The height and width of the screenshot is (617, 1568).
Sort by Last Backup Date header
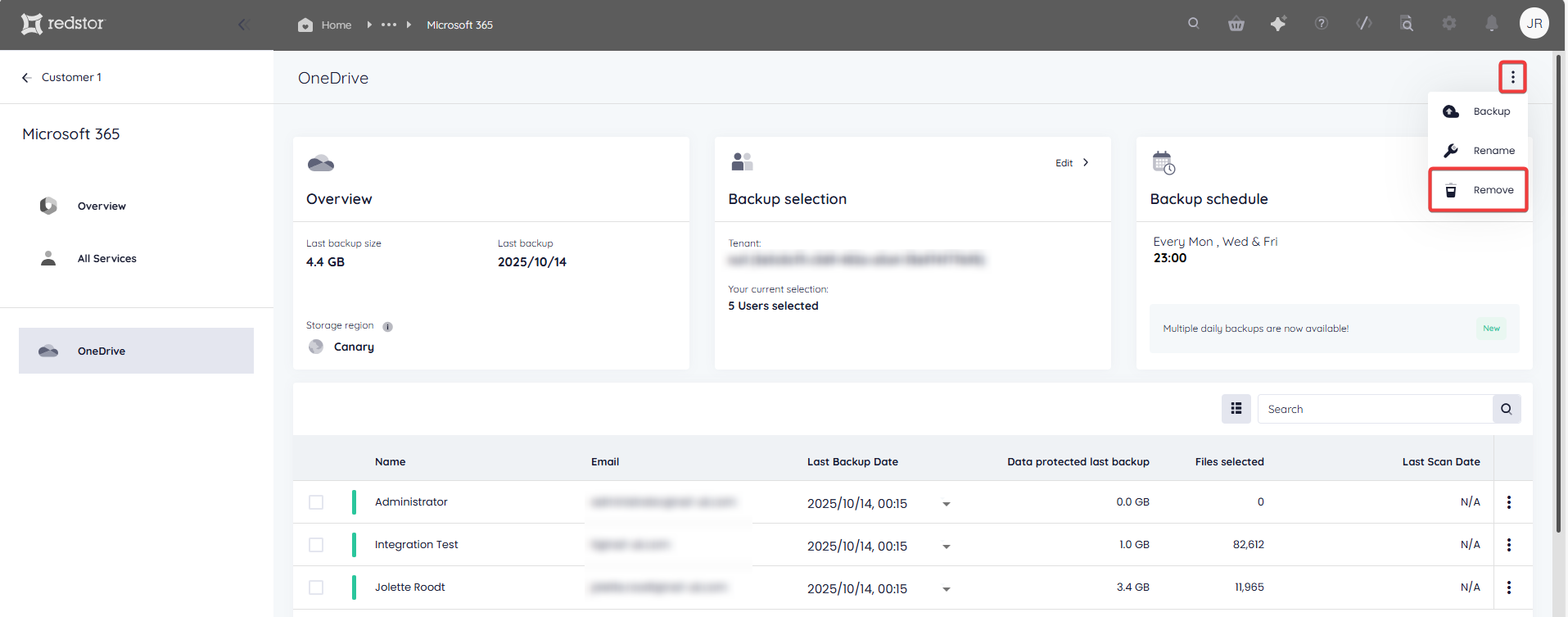point(852,461)
